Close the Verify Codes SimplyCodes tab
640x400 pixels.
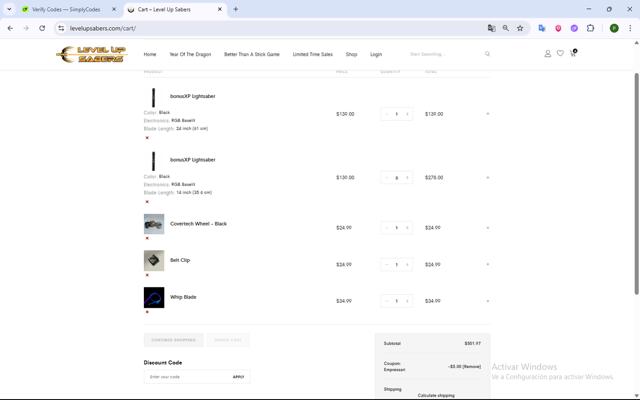(114, 9)
